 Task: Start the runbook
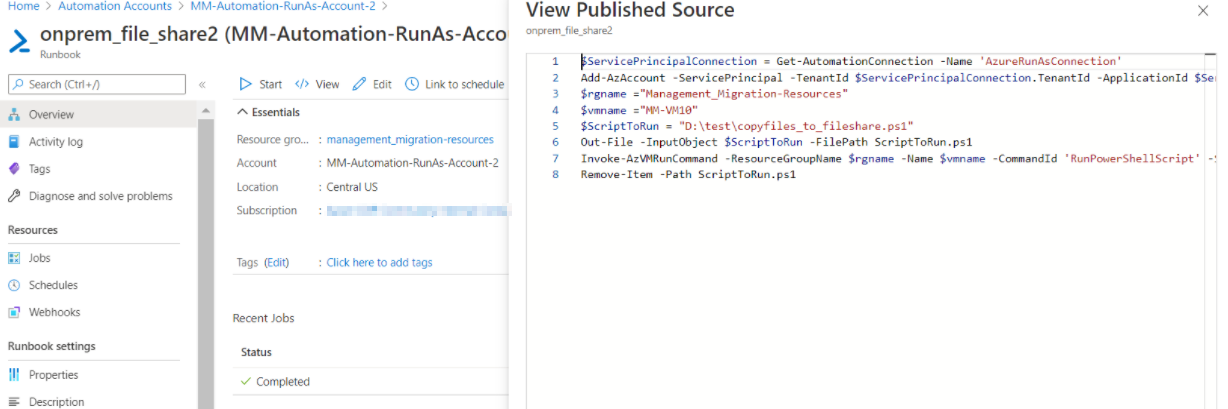pyautogui.click(x=261, y=85)
